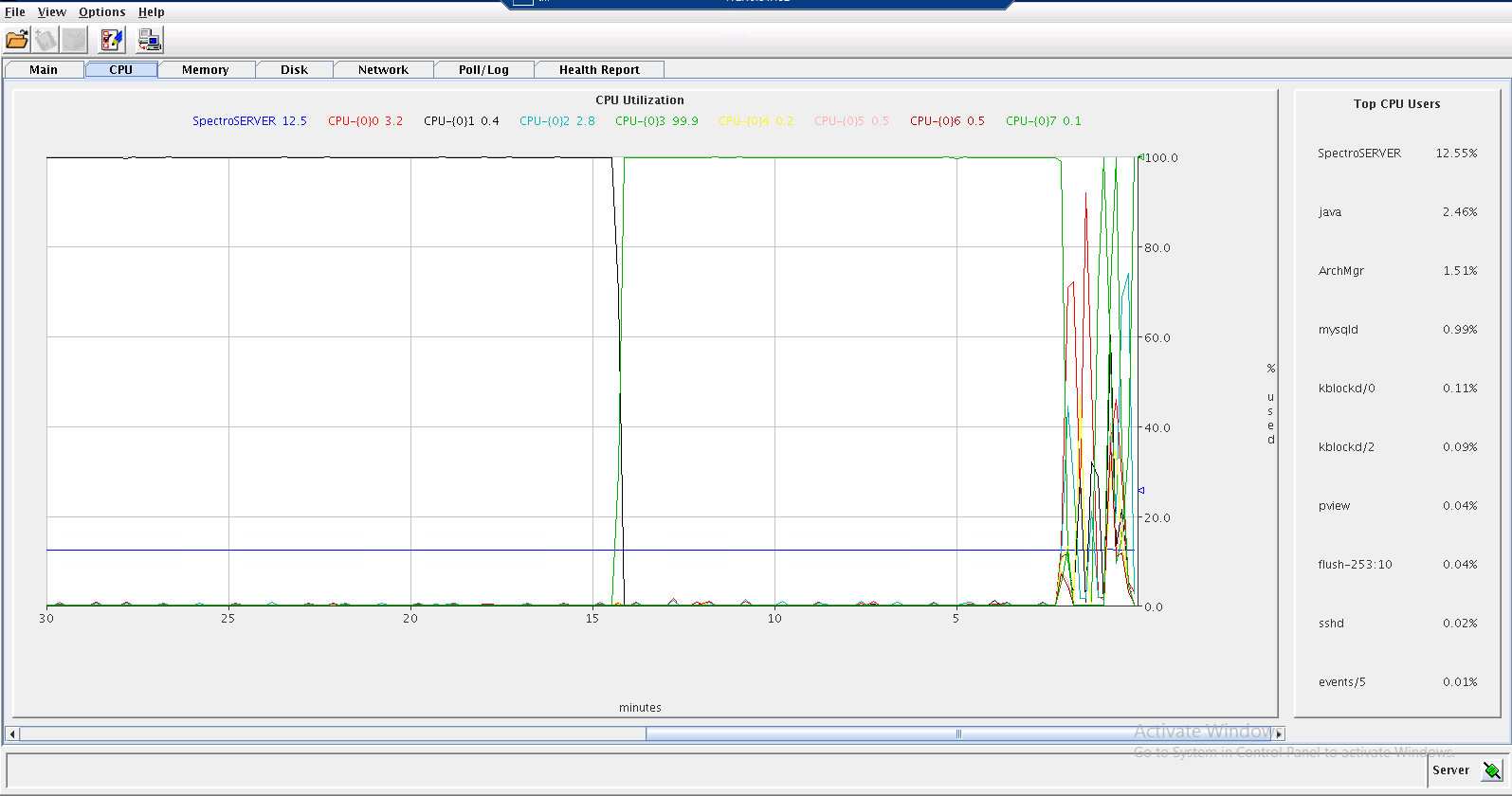
Task: Click the grayed-out save toolbar icon
Action: (x=46, y=40)
